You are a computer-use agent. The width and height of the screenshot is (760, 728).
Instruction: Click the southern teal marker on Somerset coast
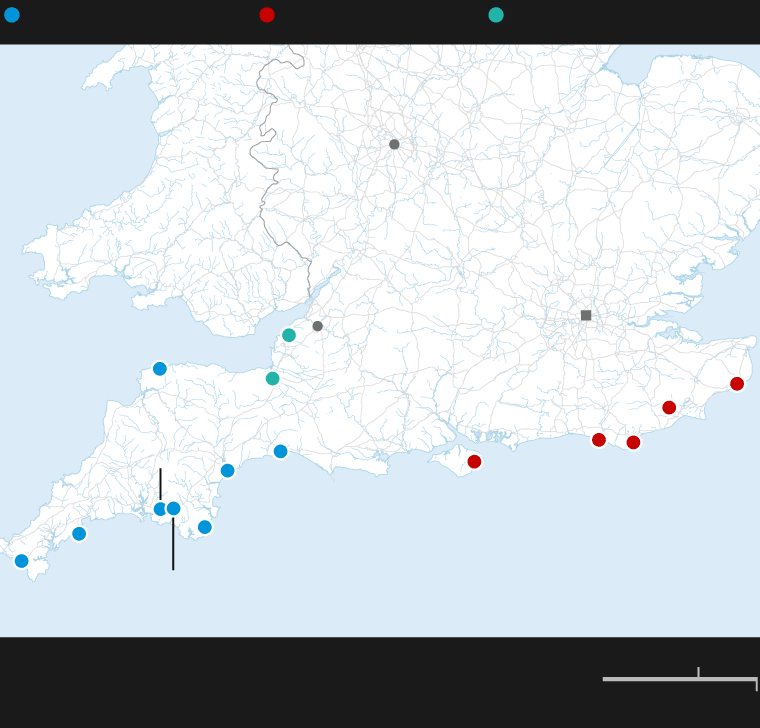(272, 378)
